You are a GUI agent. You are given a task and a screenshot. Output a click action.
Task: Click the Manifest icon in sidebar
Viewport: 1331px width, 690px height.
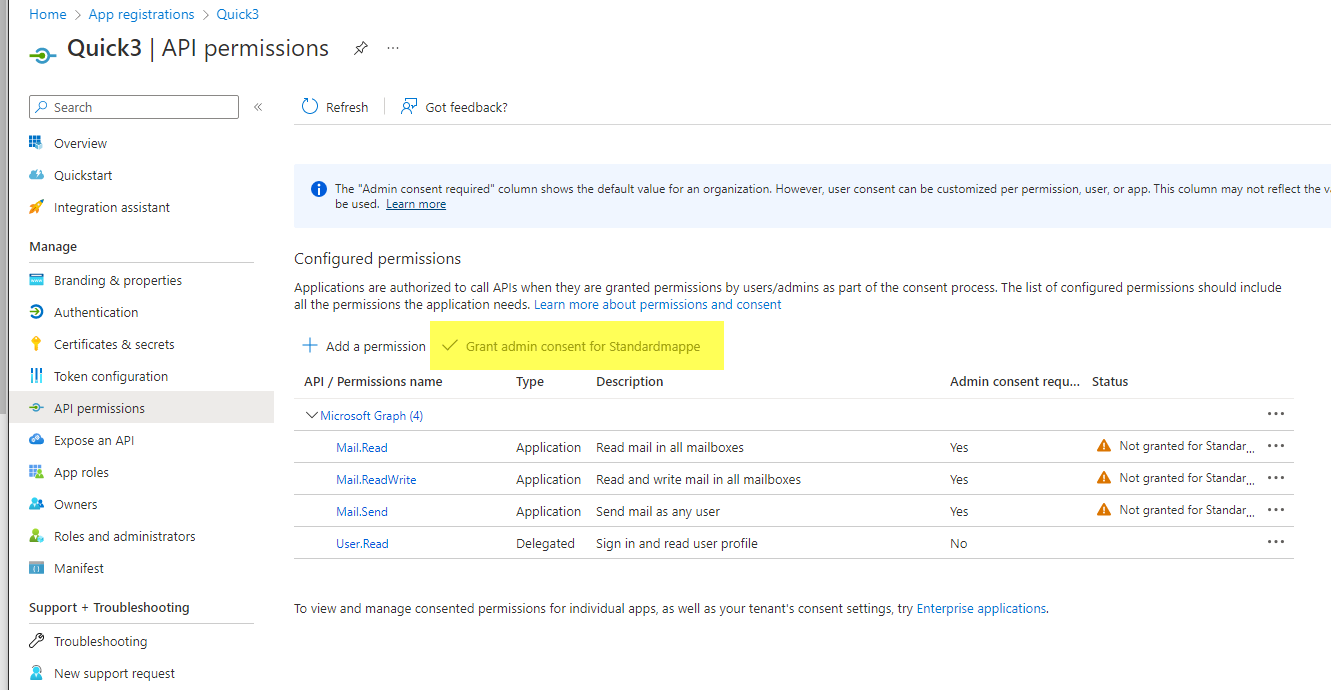[x=36, y=568]
